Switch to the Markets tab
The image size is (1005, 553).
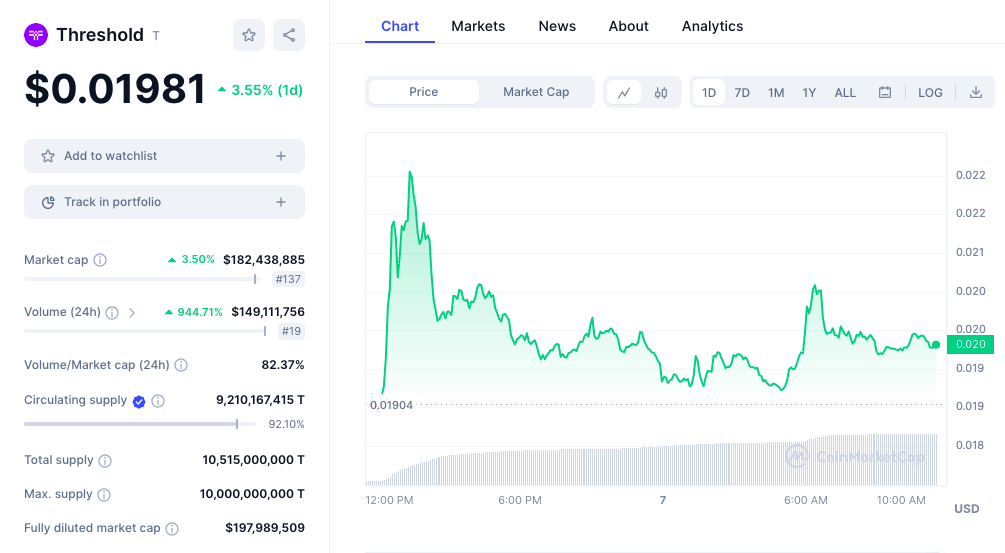pos(478,26)
